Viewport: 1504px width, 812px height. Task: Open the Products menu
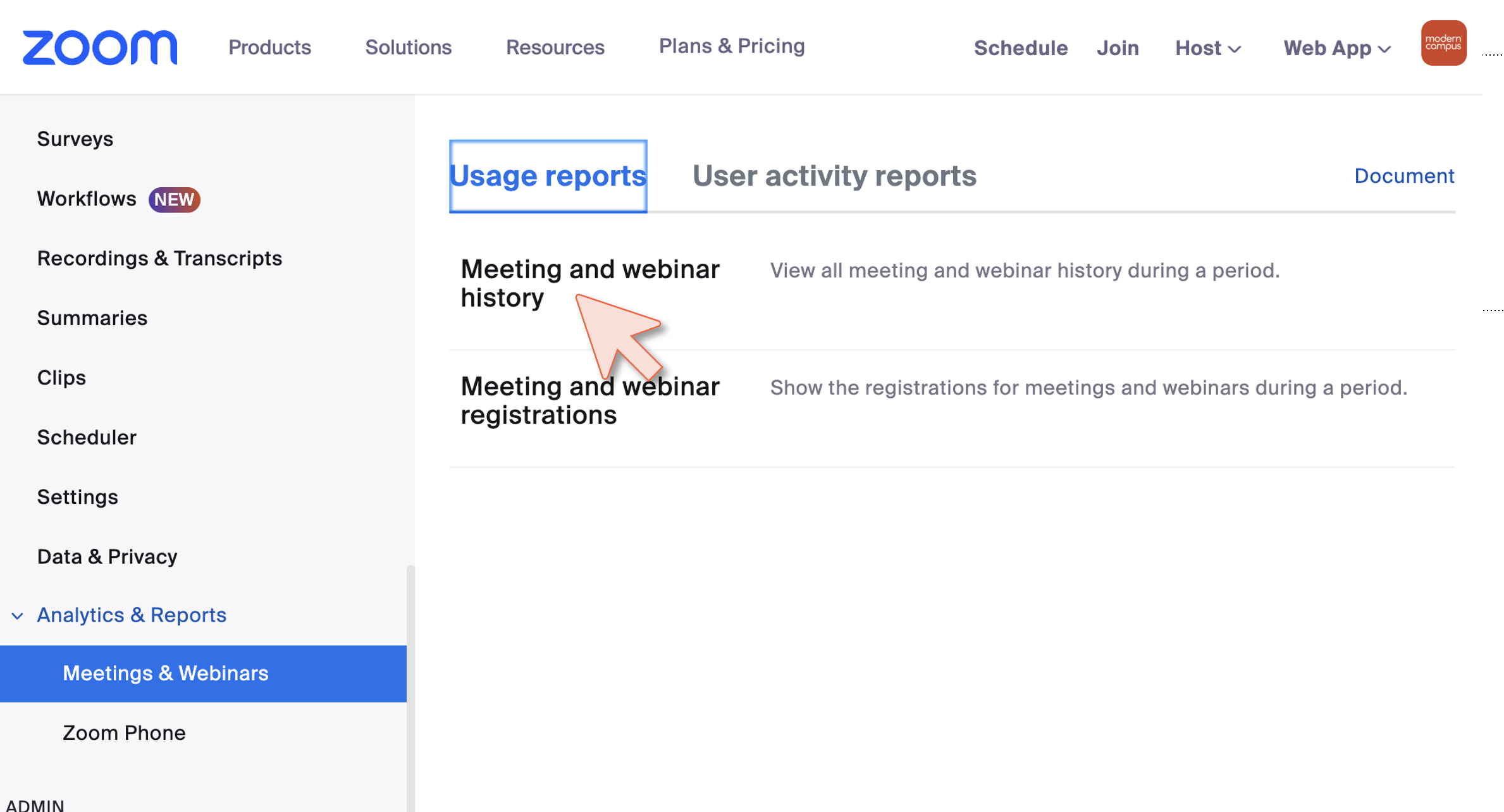click(x=269, y=47)
